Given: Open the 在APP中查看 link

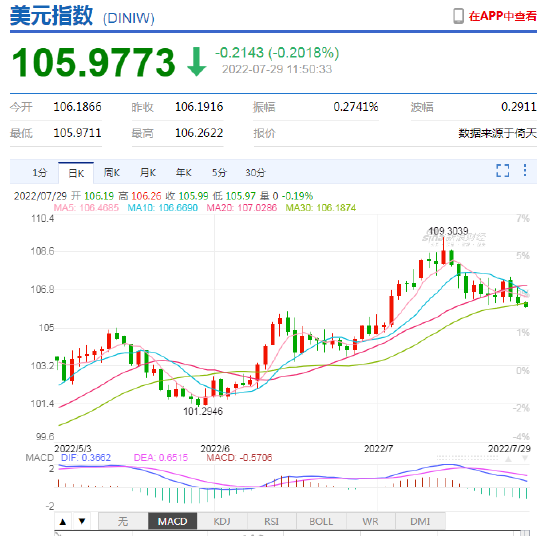Looking at the screenshot, I should tap(503, 16).
